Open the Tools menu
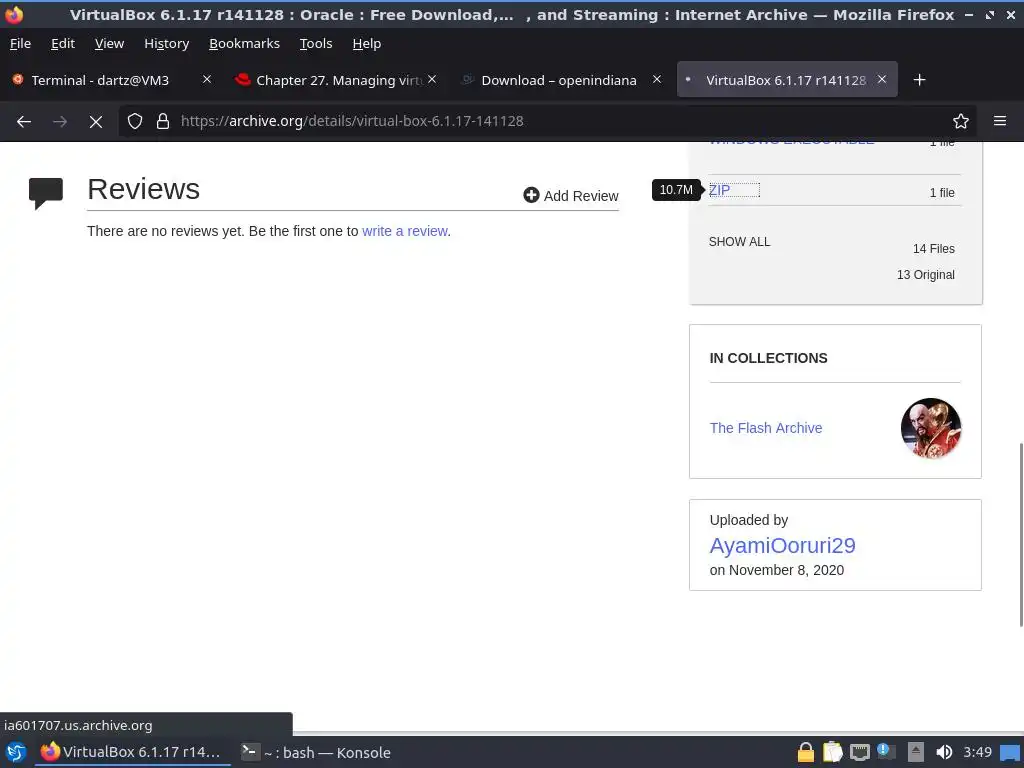This screenshot has height=768, width=1024. point(316,44)
